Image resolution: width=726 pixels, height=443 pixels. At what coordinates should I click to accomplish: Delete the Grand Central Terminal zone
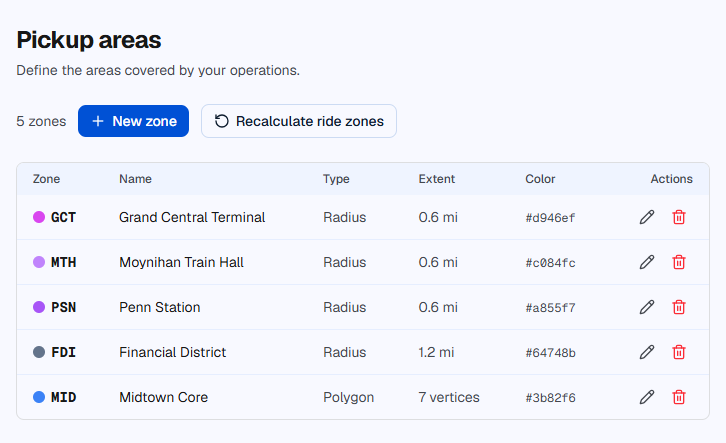pos(679,217)
